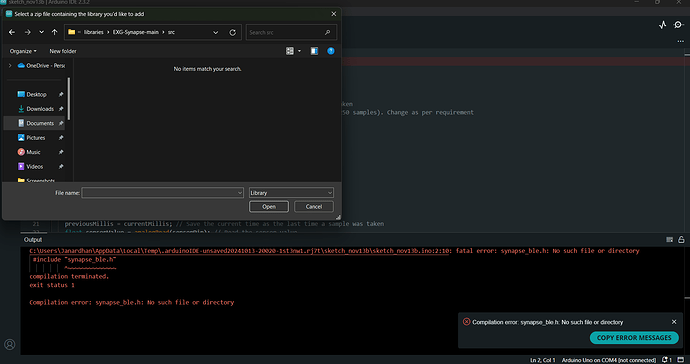Refresh the src folder listing

[x=232, y=32]
